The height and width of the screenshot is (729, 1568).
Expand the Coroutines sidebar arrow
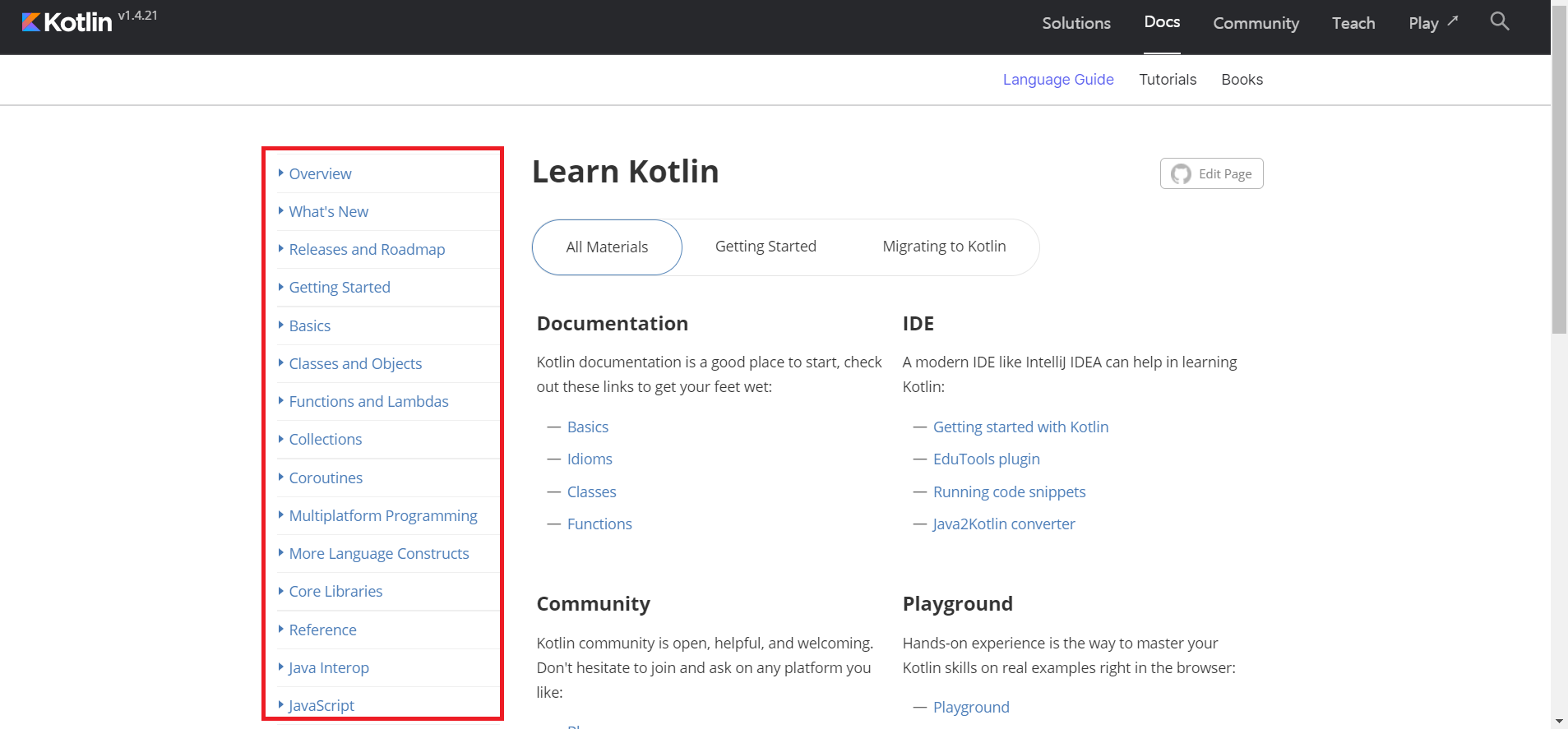point(281,478)
